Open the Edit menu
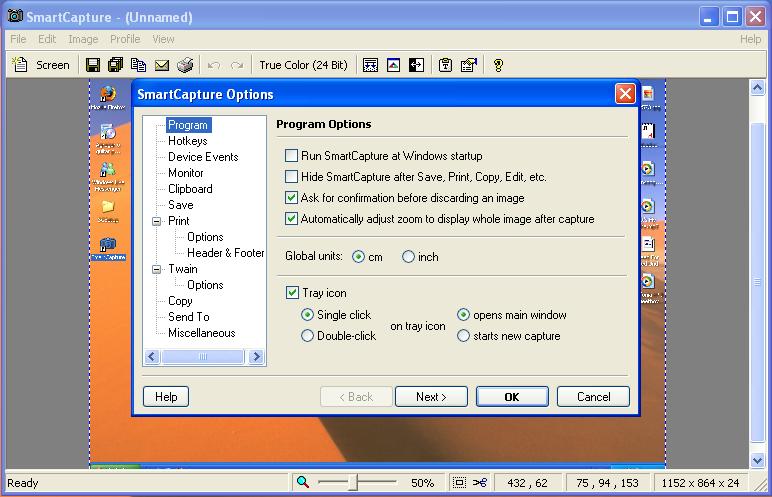The width and height of the screenshot is (772, 497). coord(47,39)
